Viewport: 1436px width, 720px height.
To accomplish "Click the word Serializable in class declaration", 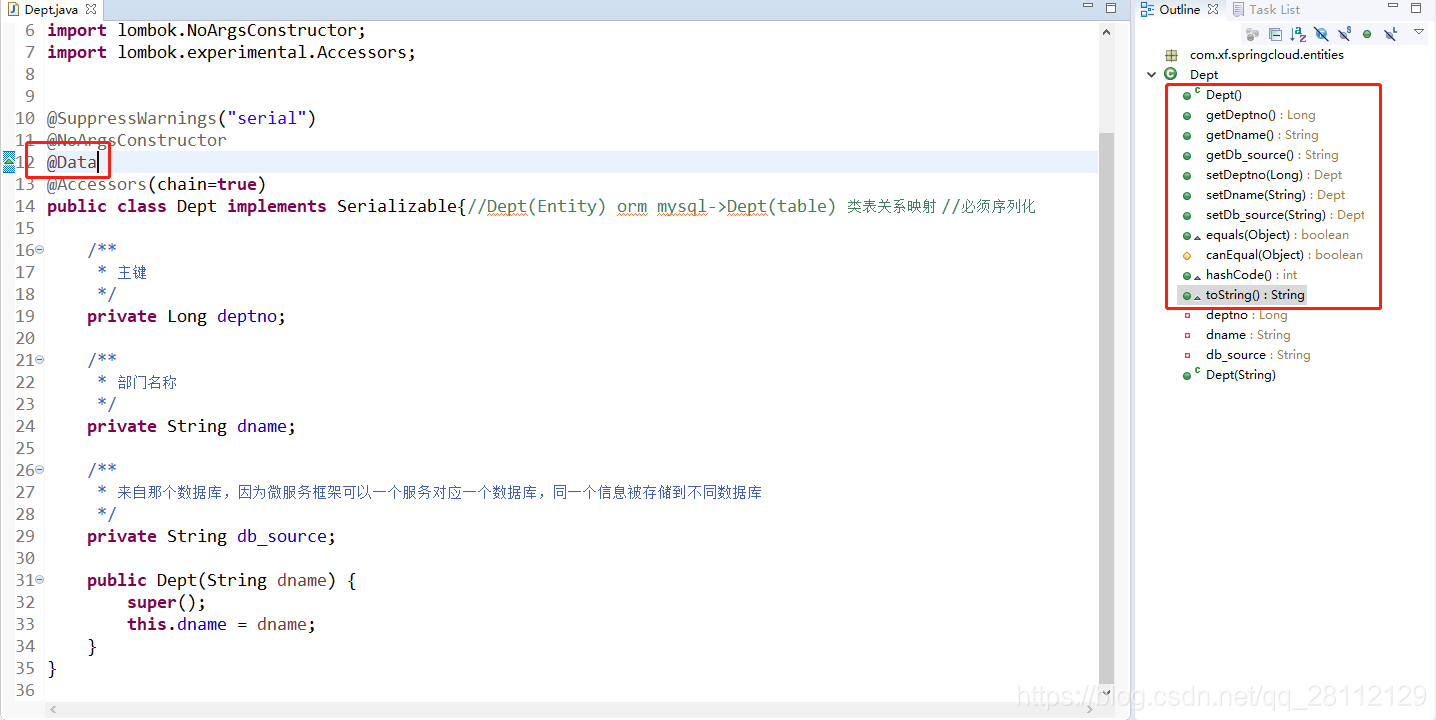I will [396, 206].
